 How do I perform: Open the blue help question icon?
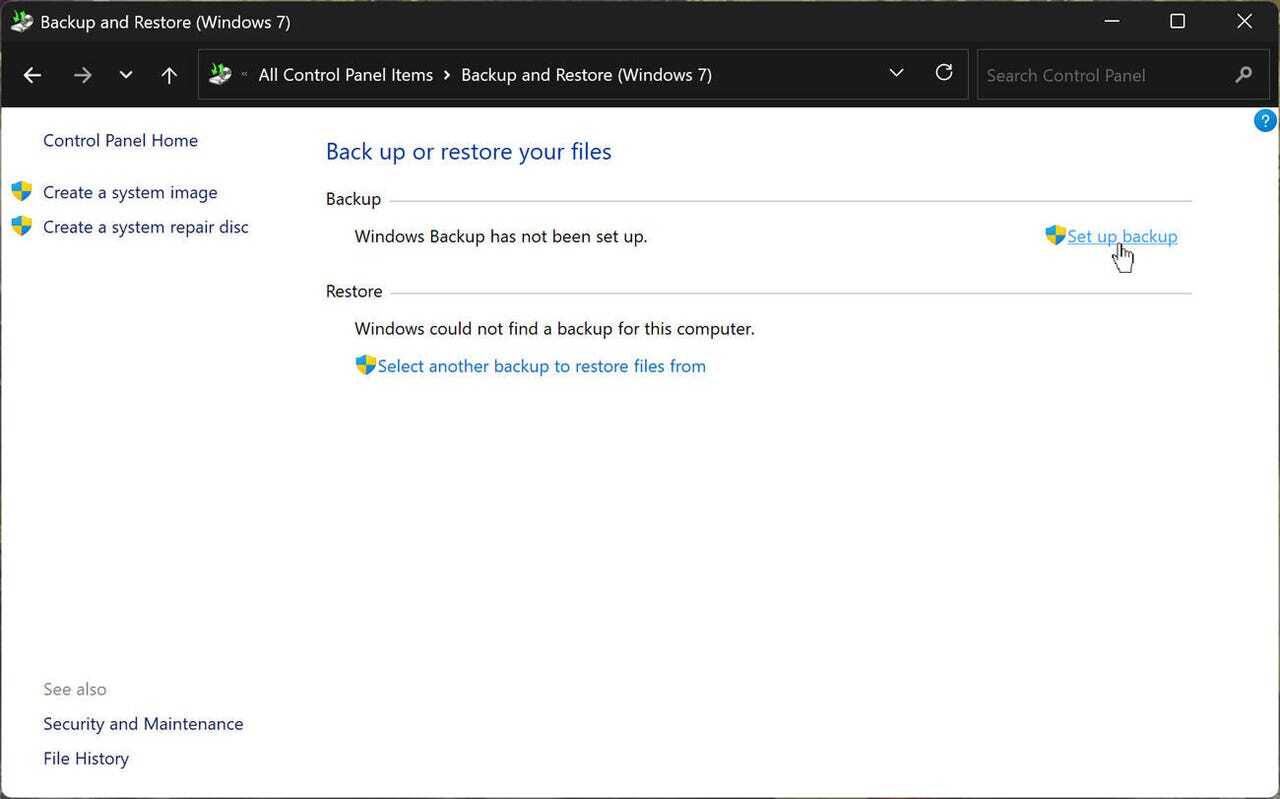1265,121
